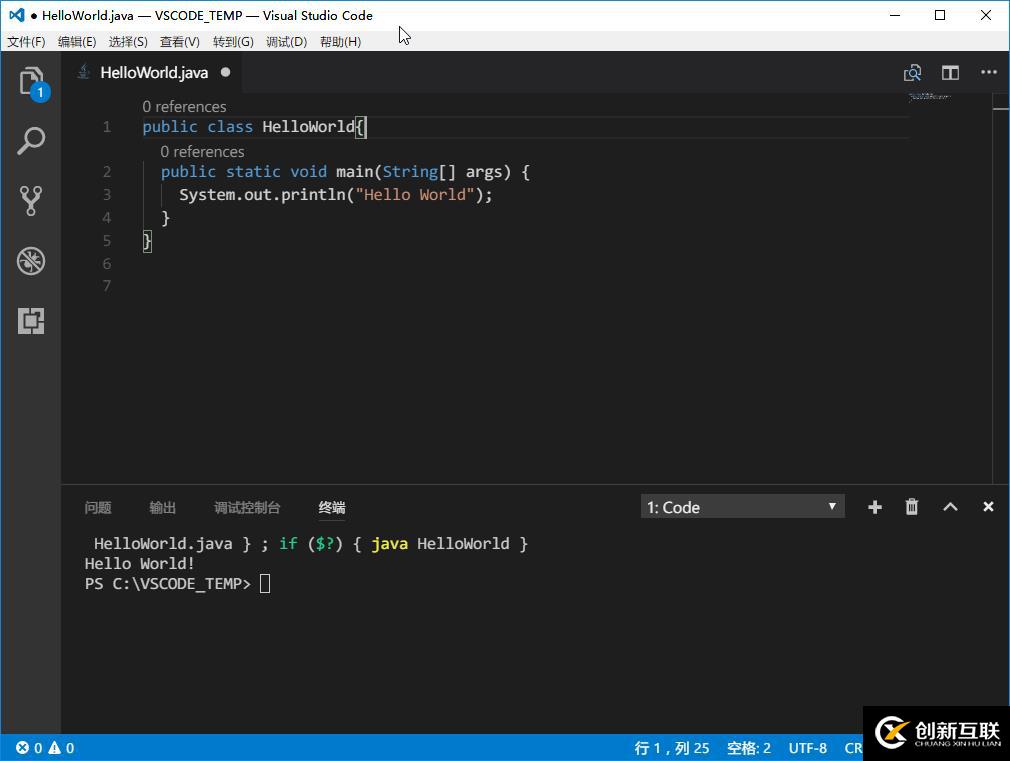Create a new terminal with plus icon
1010x761 pixels.
(x=875, y=507)
